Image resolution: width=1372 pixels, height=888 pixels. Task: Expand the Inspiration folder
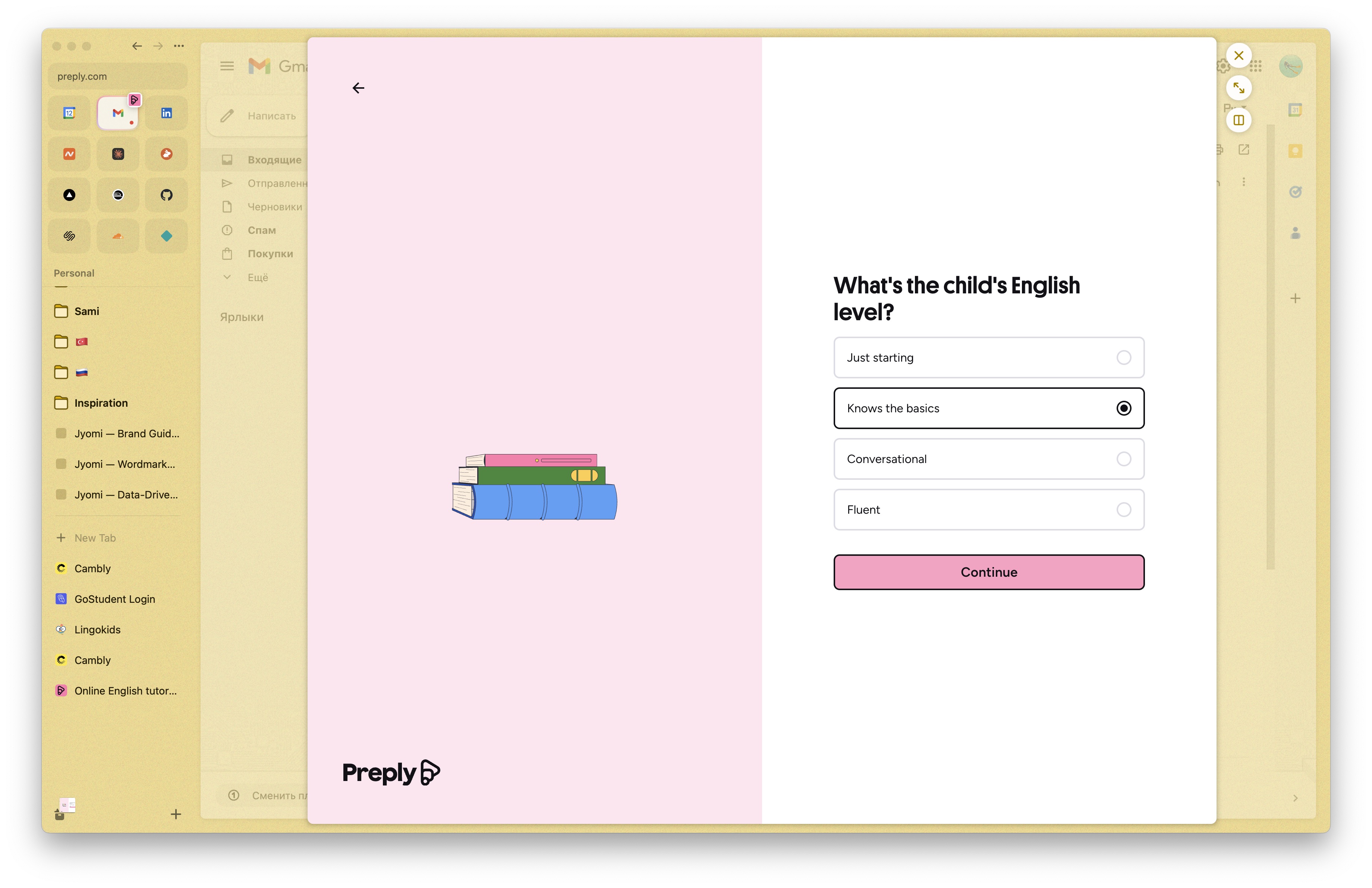pyautogui.click(x=101, y=403)
